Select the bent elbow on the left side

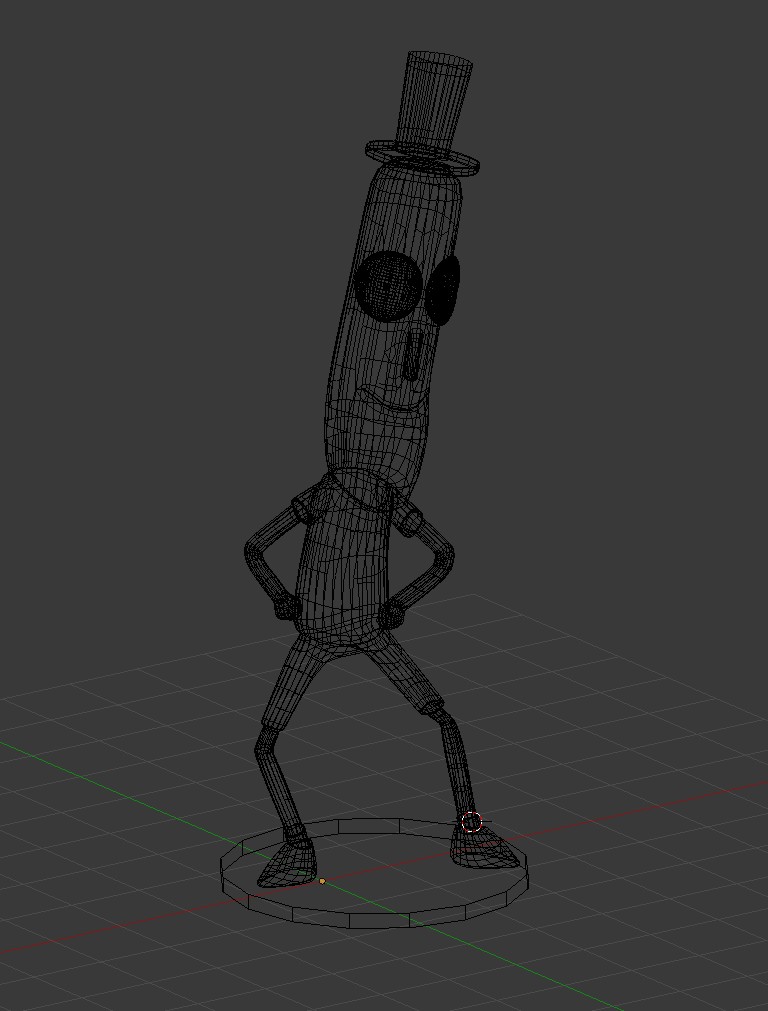[x=250, y=551]
